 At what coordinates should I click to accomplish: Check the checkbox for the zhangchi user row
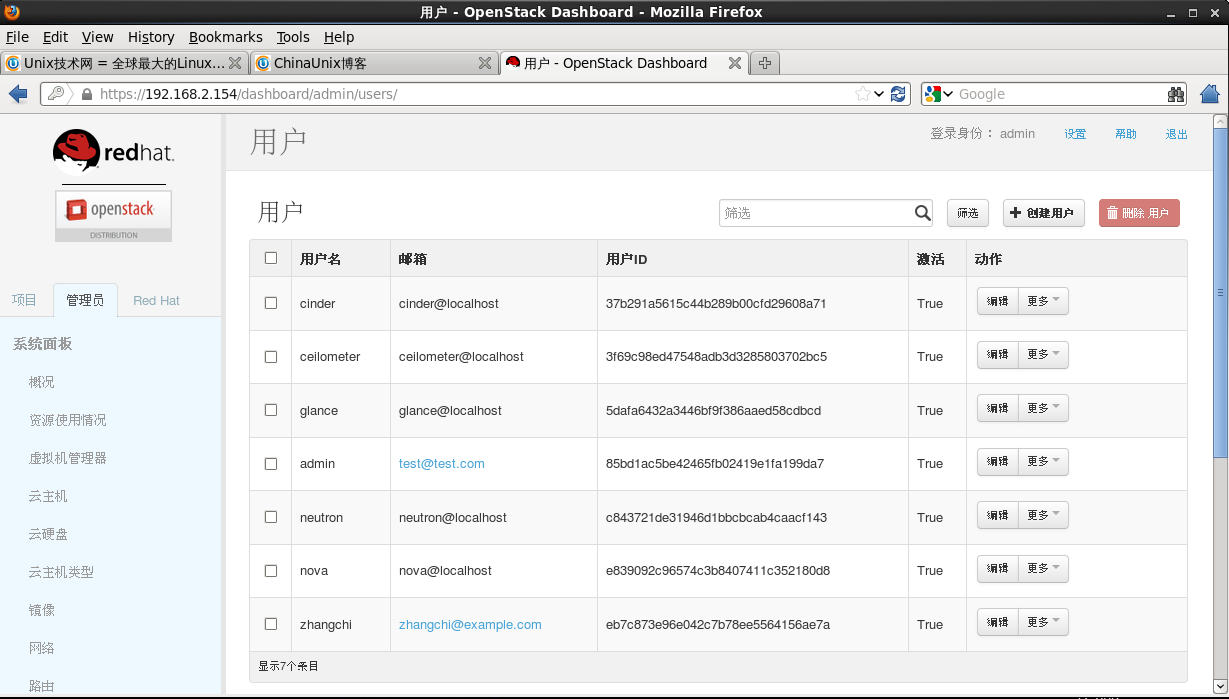pos(270,624)
